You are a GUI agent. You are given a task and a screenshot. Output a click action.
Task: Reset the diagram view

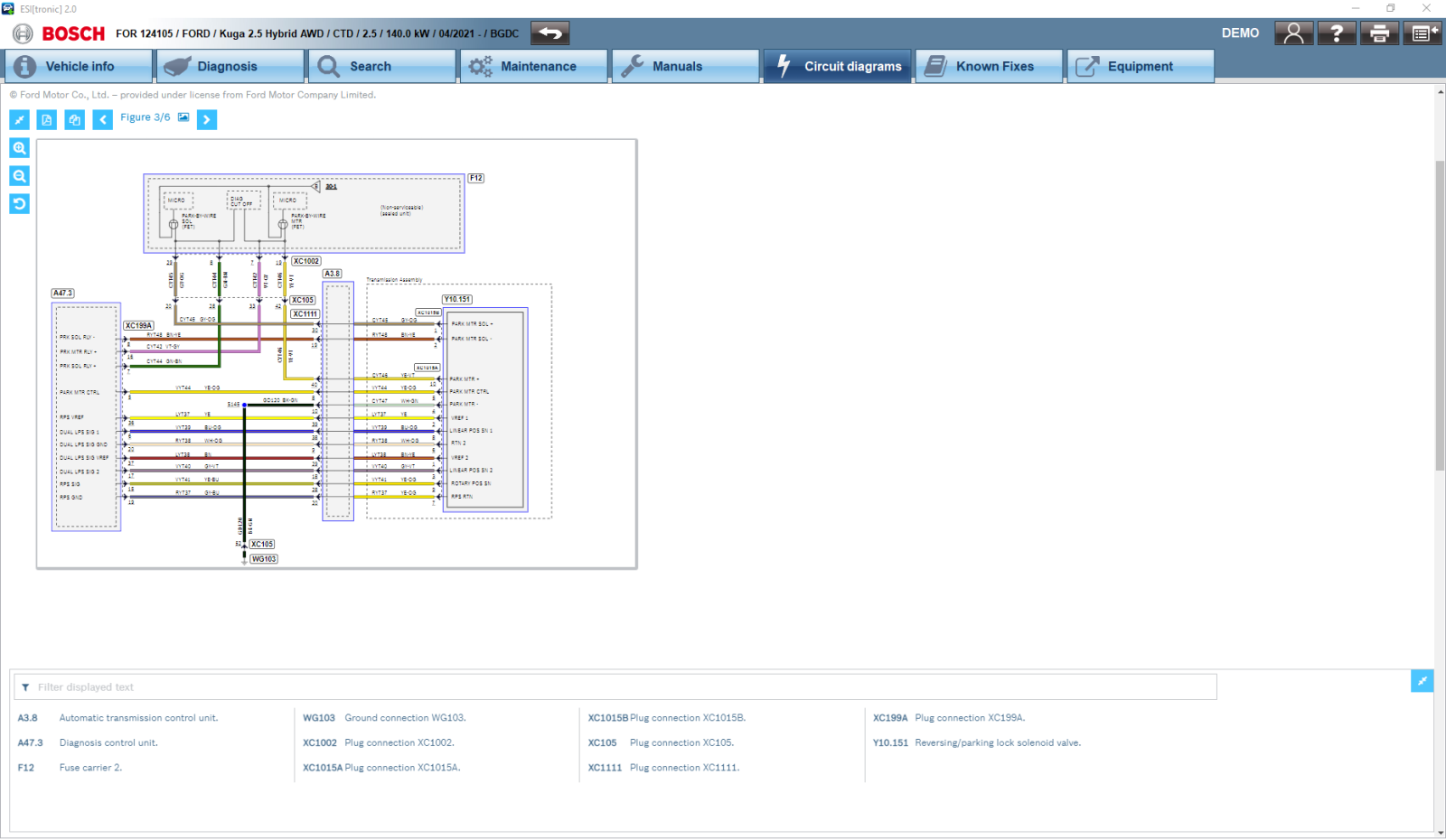tap(19, 204)
